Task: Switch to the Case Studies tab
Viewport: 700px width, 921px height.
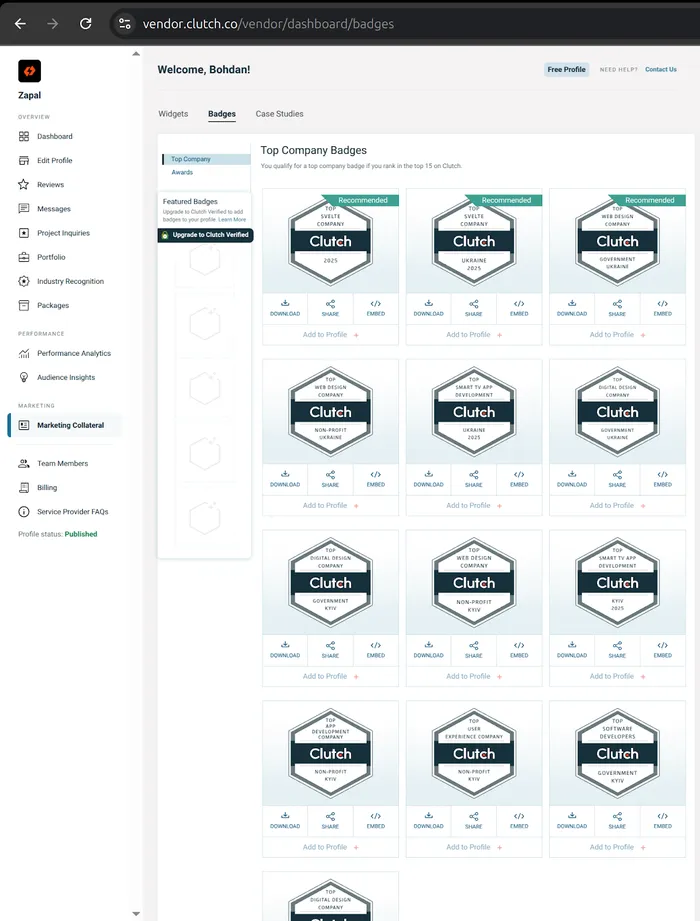Action: pos(280,114)
